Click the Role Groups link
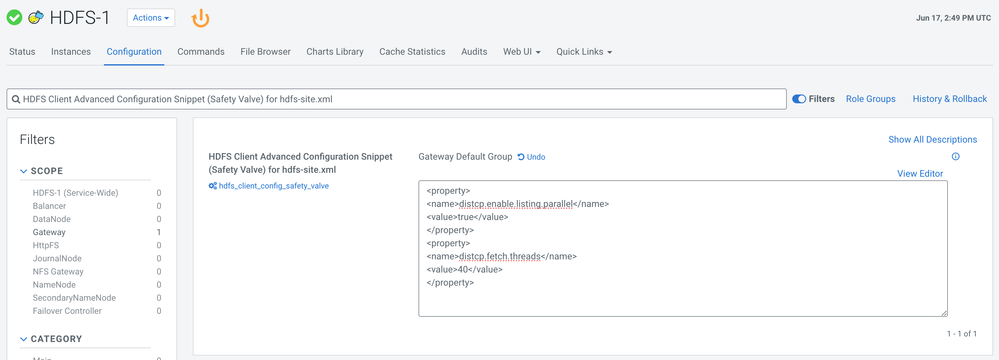This screenshot has height=360, width=999. tap(870, 99)
